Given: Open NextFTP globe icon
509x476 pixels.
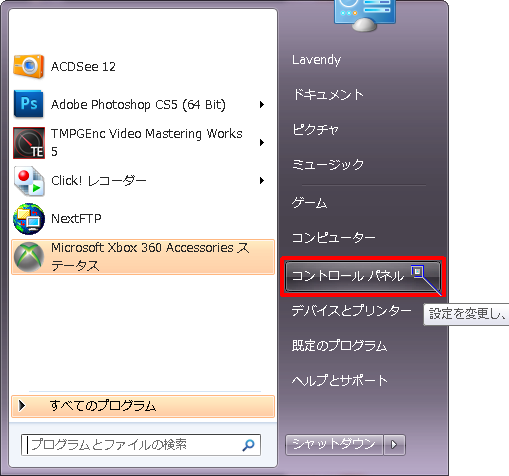Looking at the screenshot, I should tap(29, 219).
